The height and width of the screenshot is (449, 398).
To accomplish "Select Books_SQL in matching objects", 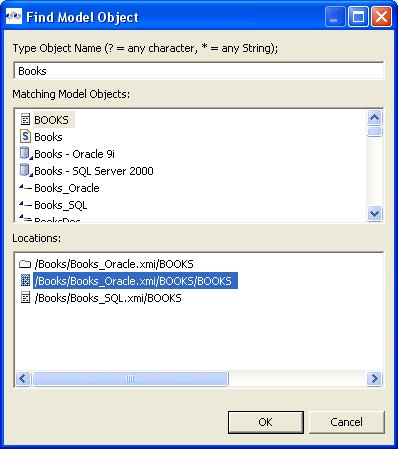I will pos(61,205).
